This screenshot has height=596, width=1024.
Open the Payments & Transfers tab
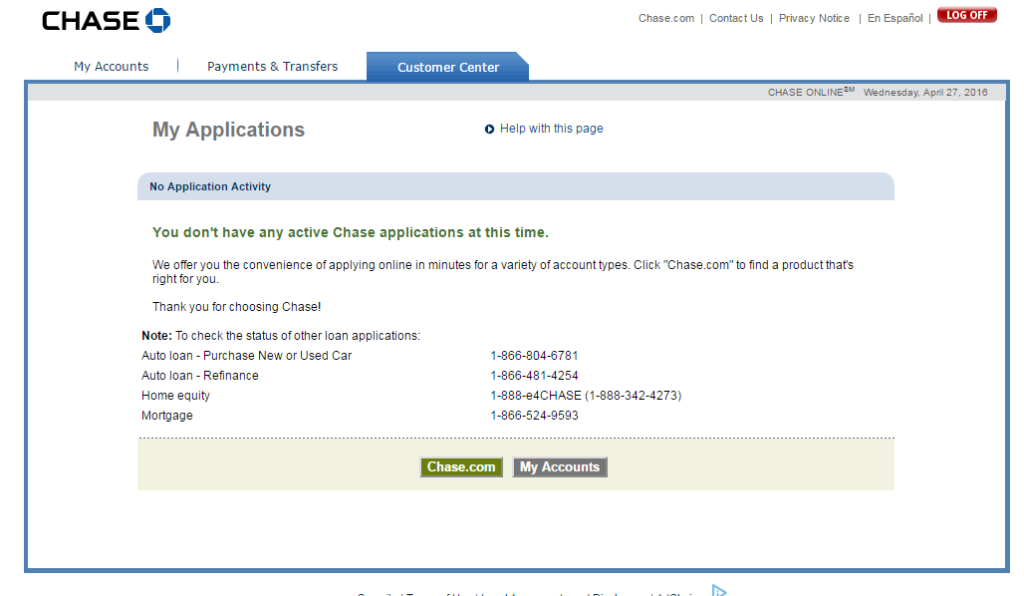tap(272, 67)
